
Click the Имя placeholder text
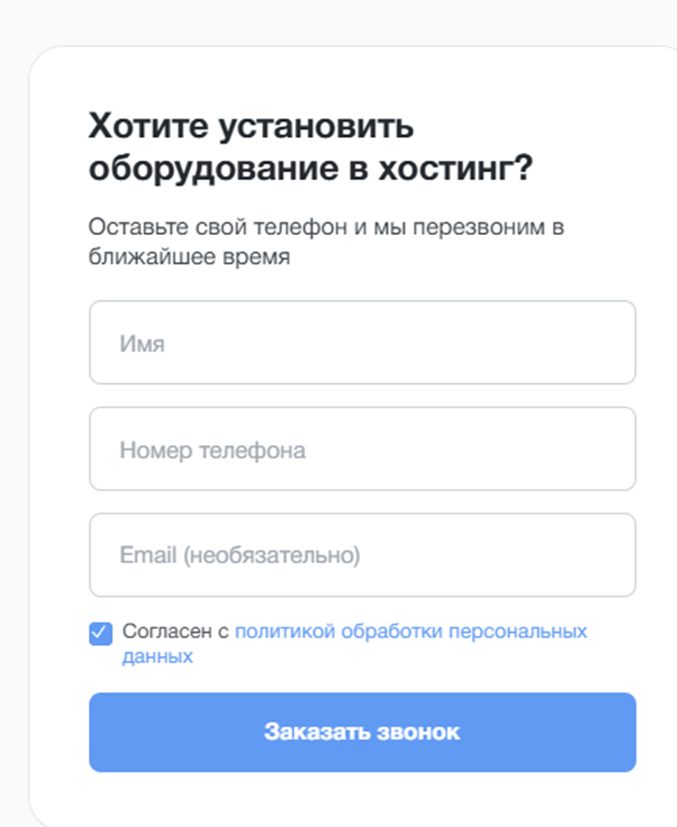pos(142,344)
